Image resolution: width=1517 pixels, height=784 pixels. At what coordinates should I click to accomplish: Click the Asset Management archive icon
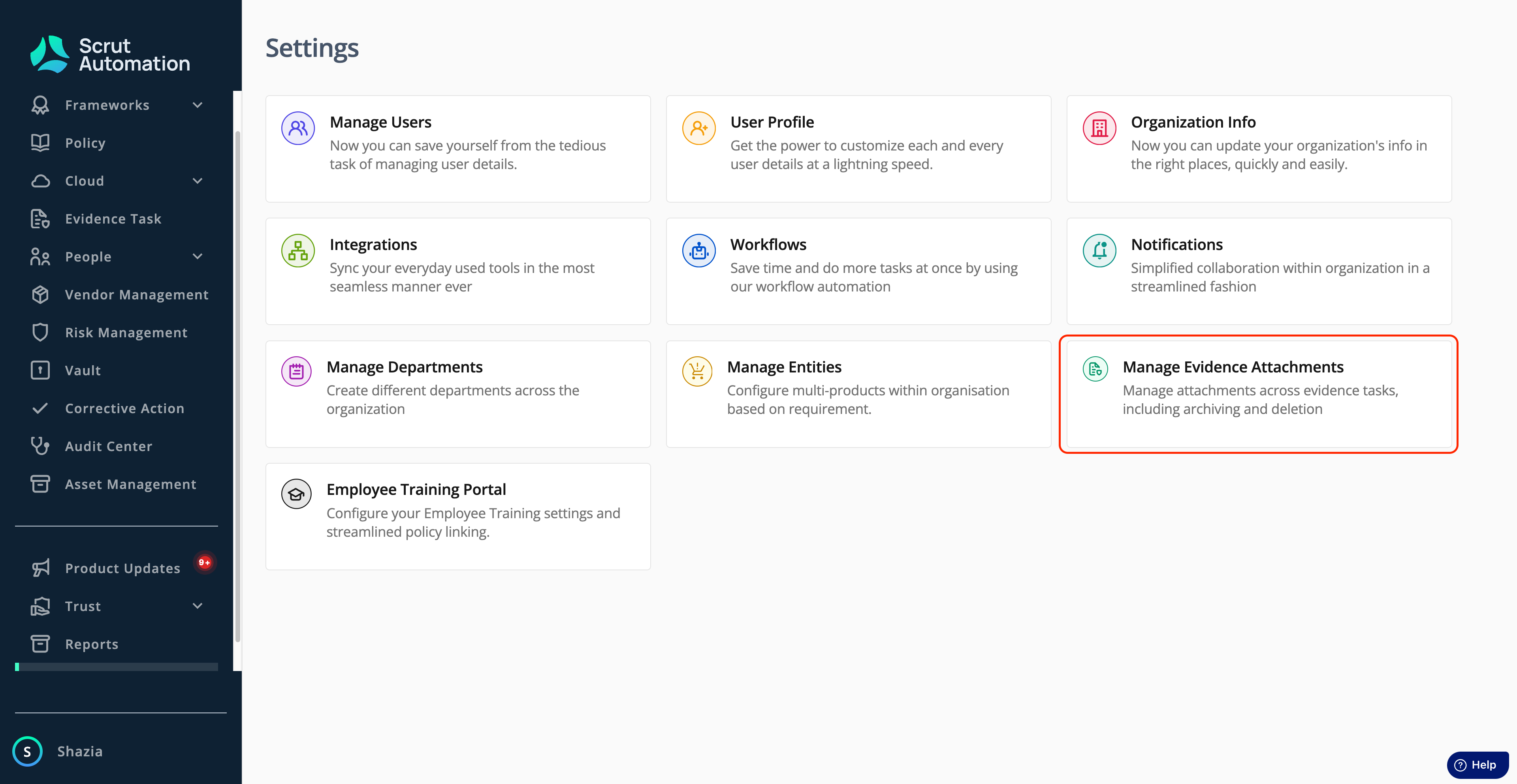point(40,484)
